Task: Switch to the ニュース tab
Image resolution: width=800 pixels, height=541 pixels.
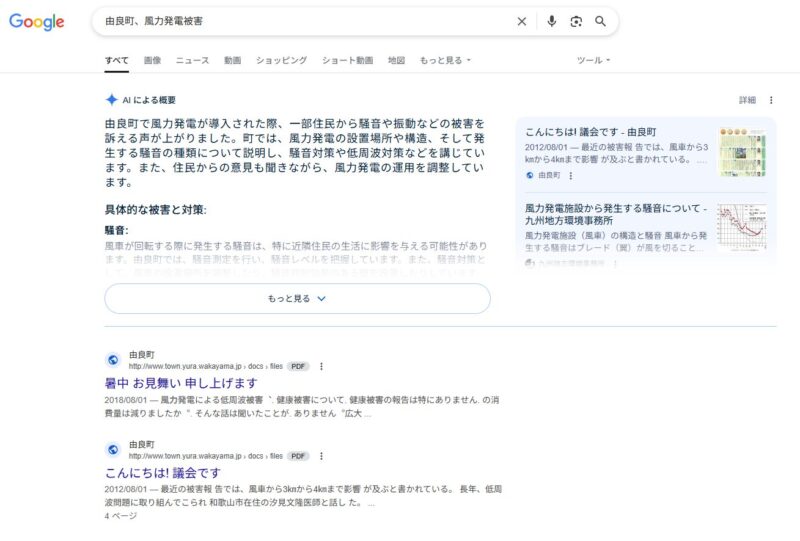Action: 192,60
